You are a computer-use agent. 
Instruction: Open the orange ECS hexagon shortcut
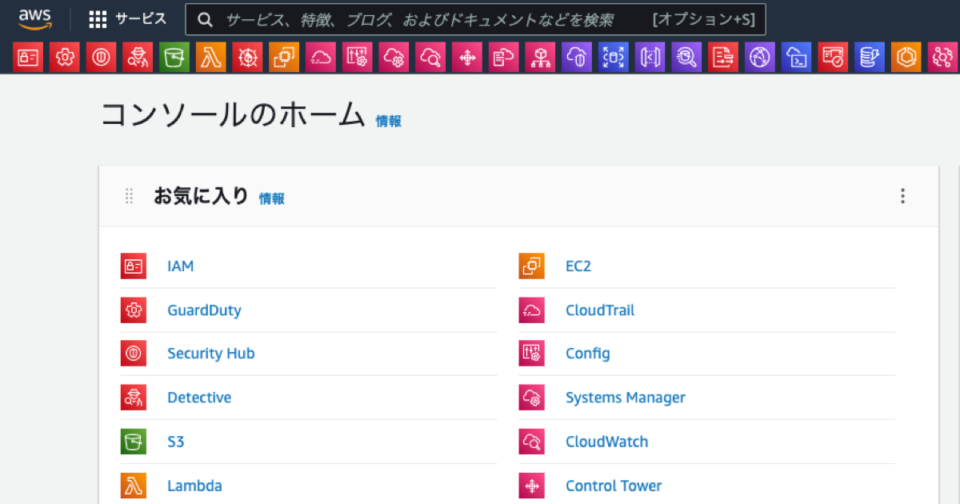pyautogui.click(x=906, y=58)
